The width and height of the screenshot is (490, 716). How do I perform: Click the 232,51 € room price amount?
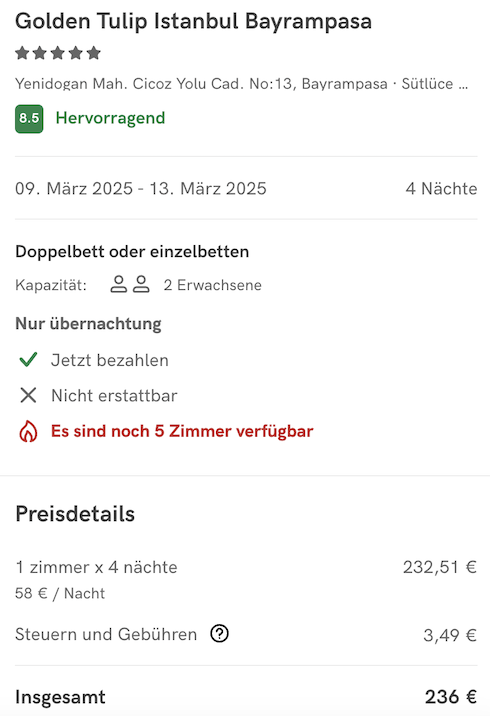coord(440,567)
